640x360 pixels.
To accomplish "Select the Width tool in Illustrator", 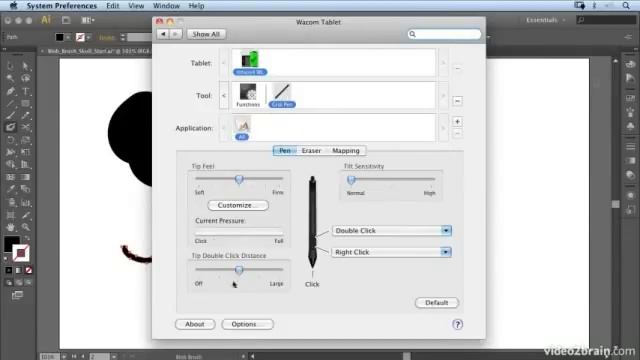I will click(x=11, y=152).
